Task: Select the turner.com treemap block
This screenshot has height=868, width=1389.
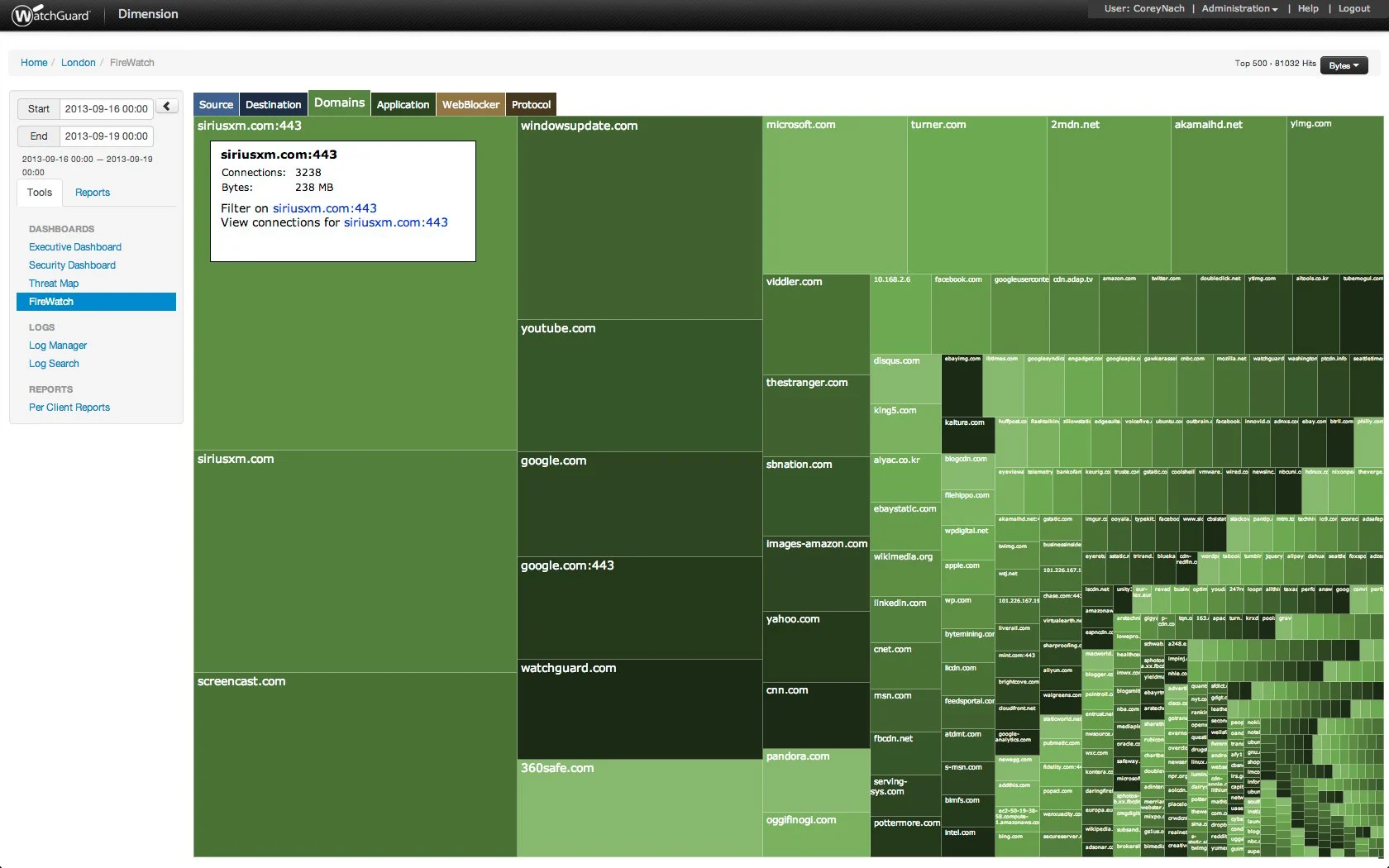Action: [976, 195]
